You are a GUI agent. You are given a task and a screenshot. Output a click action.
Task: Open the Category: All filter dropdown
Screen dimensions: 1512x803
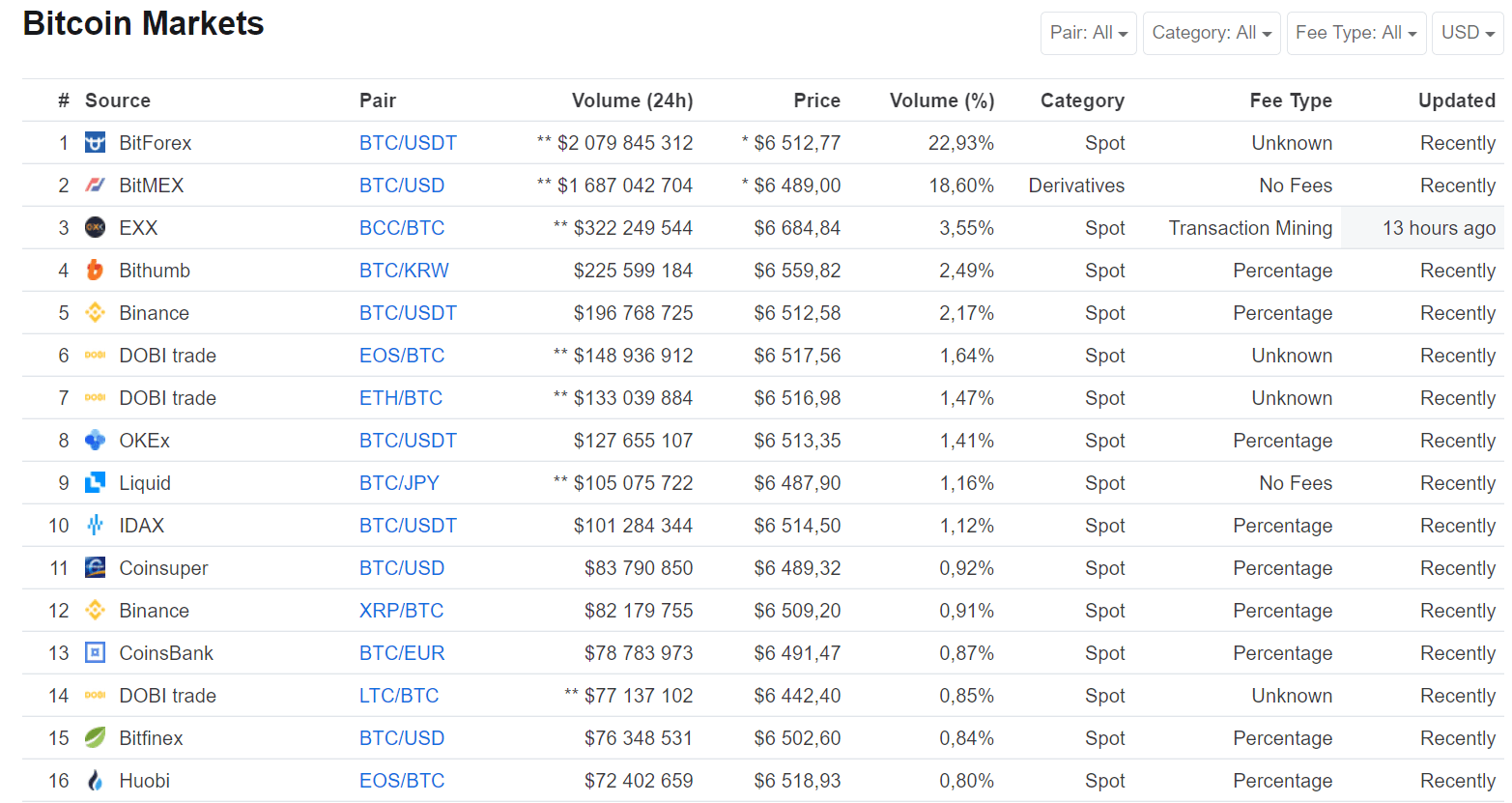[x=1212, y=33]
